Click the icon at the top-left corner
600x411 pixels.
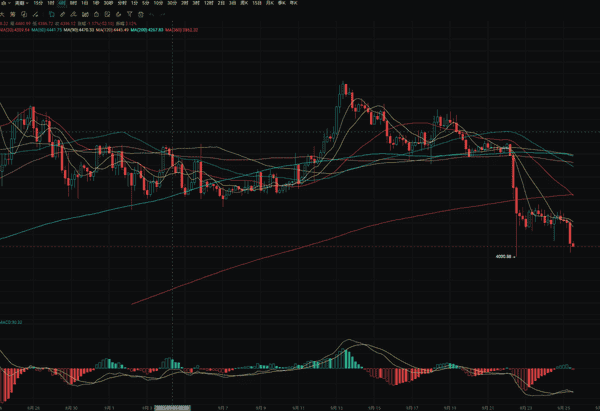point(3,5)
